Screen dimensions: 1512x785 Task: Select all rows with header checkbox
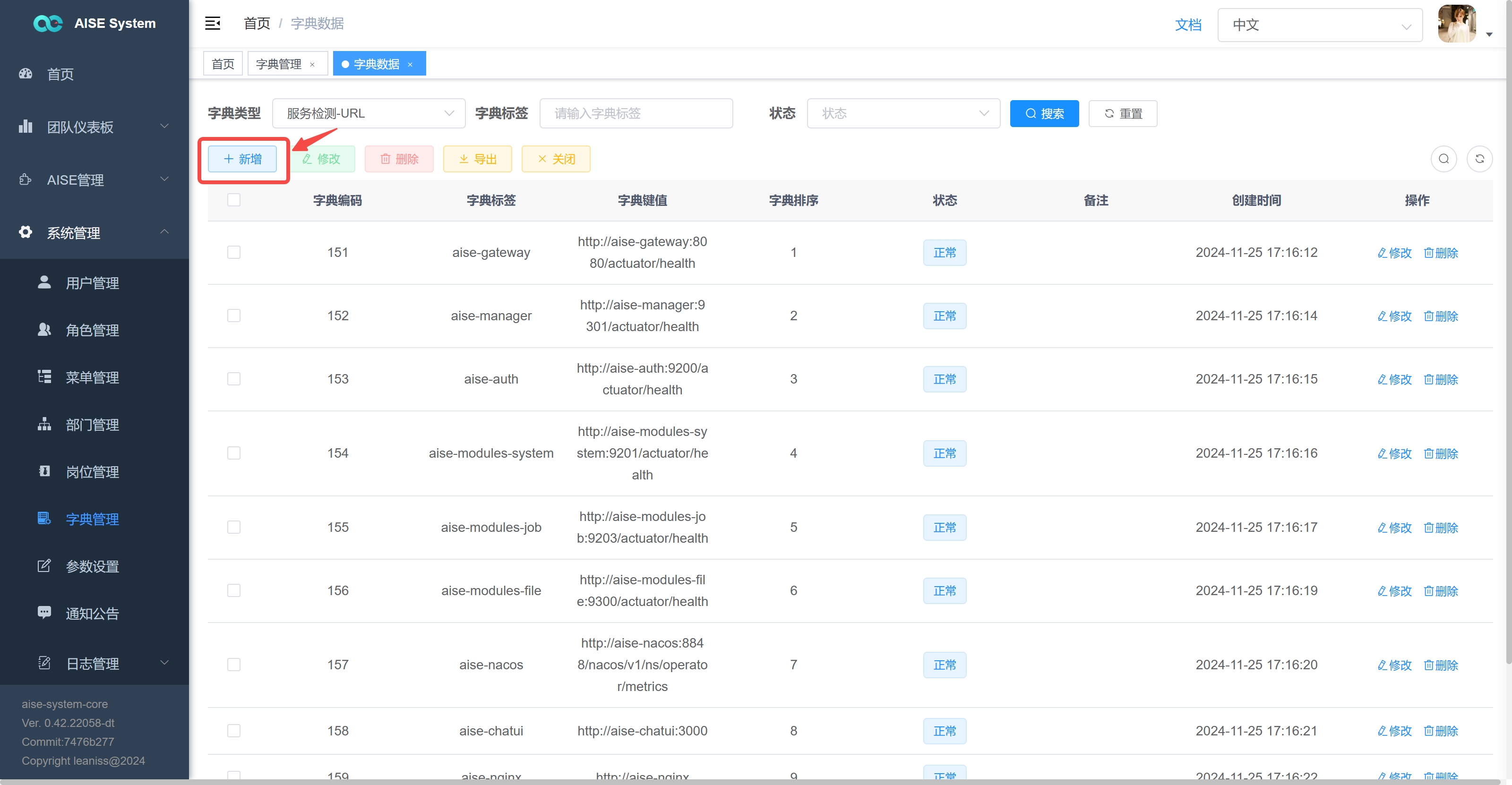point(233,200)
